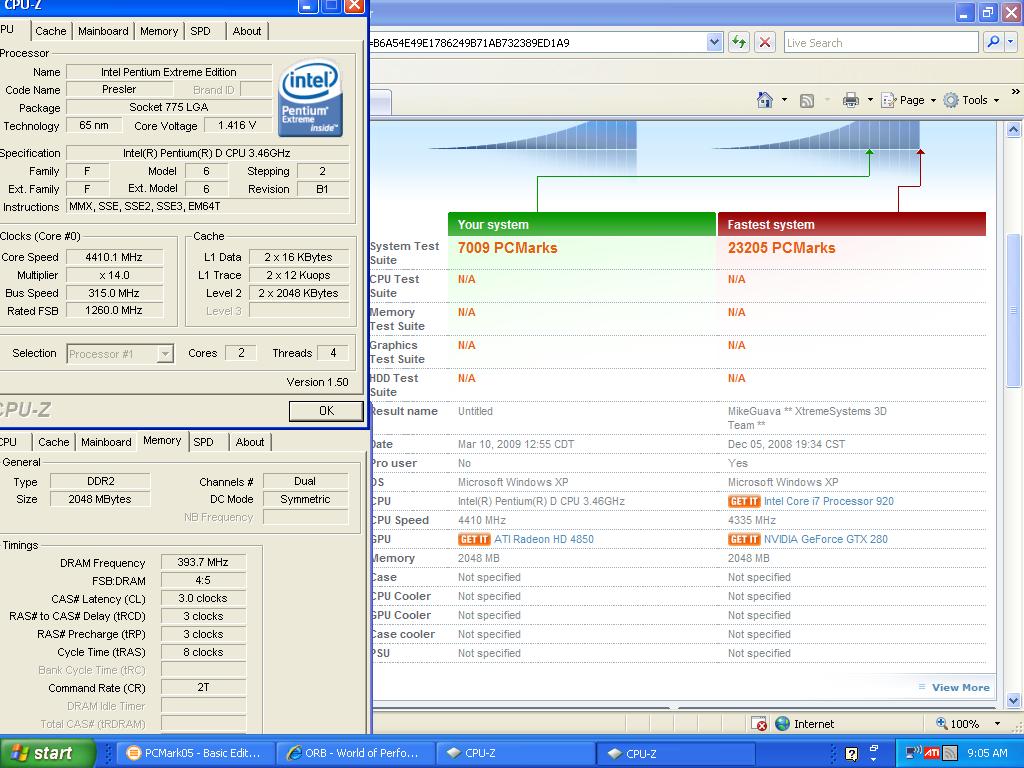Click the Internet zone globe icon
Image resolution: width=1024 pixels, height=768 pixels.
782,724
